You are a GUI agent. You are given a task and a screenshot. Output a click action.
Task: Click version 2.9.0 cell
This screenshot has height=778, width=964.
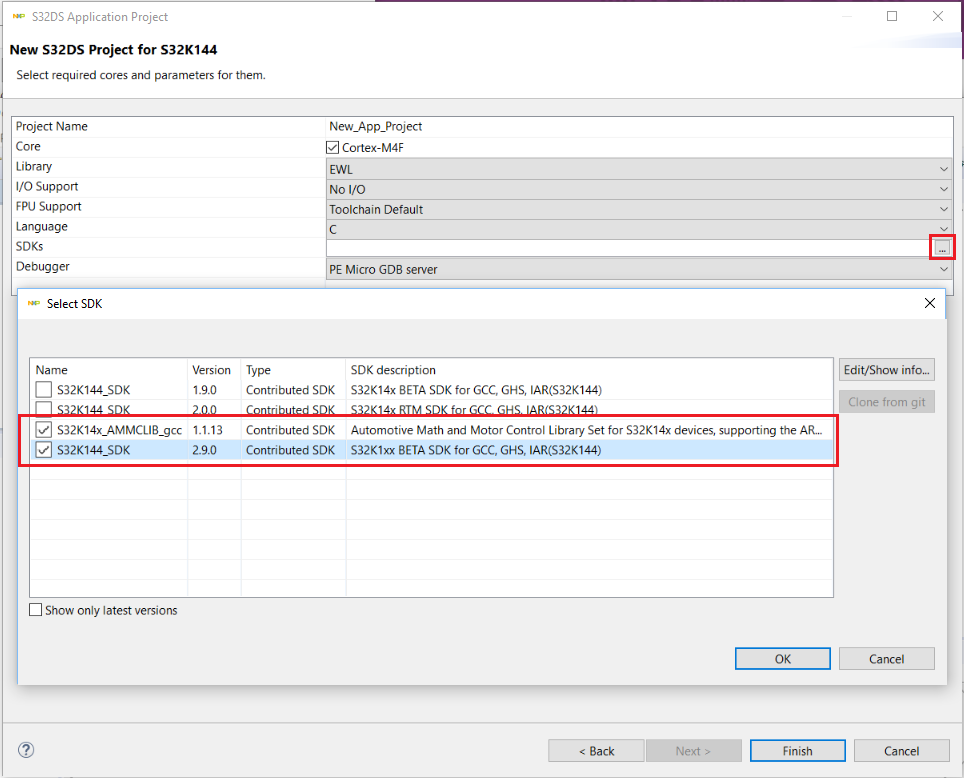pos(204,450)
